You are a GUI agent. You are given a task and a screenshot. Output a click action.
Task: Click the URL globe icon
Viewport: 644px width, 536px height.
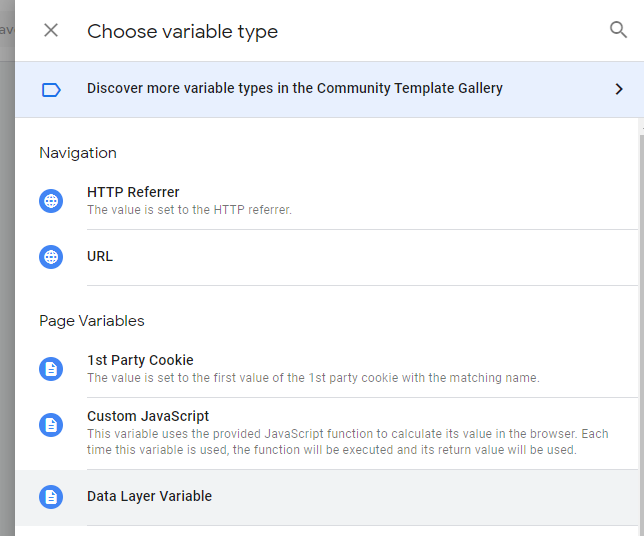(x=51, y=257)
